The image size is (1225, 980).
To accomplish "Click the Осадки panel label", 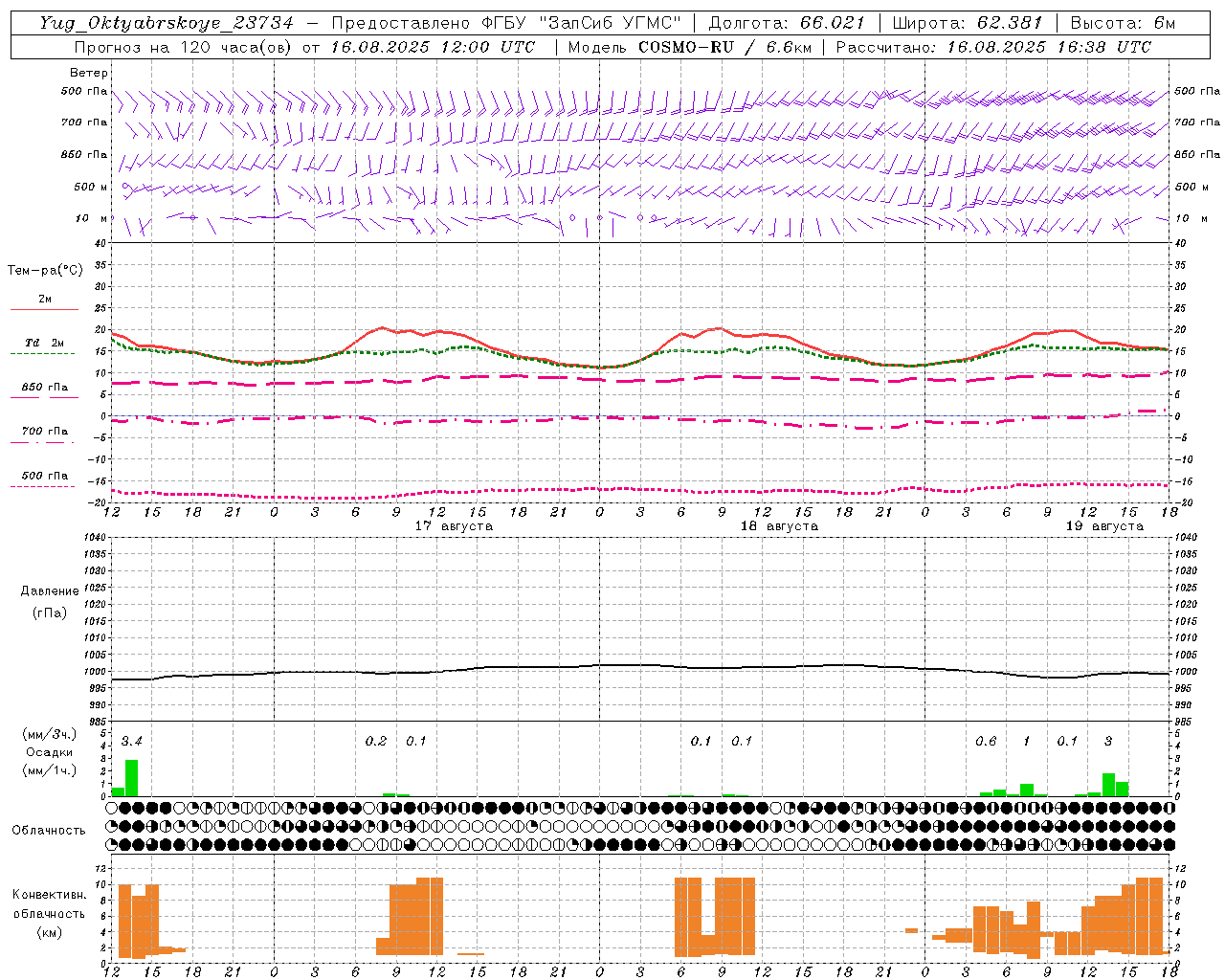I will (49, 752).
